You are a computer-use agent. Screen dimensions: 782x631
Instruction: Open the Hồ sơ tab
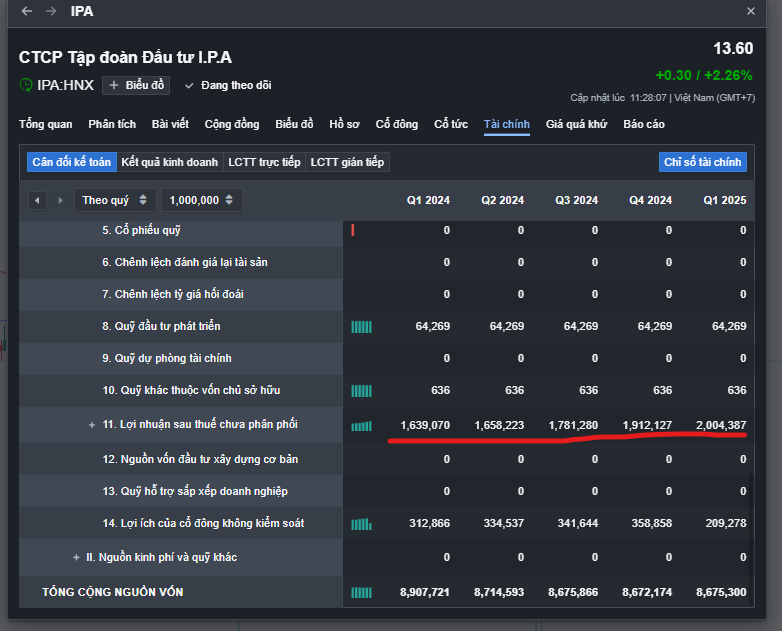tap(344, 124)
